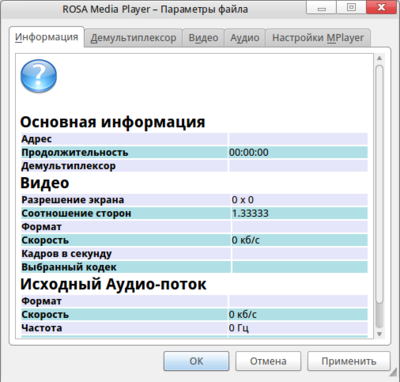Click the 0 x 0 resolution value

coord(243,200)
